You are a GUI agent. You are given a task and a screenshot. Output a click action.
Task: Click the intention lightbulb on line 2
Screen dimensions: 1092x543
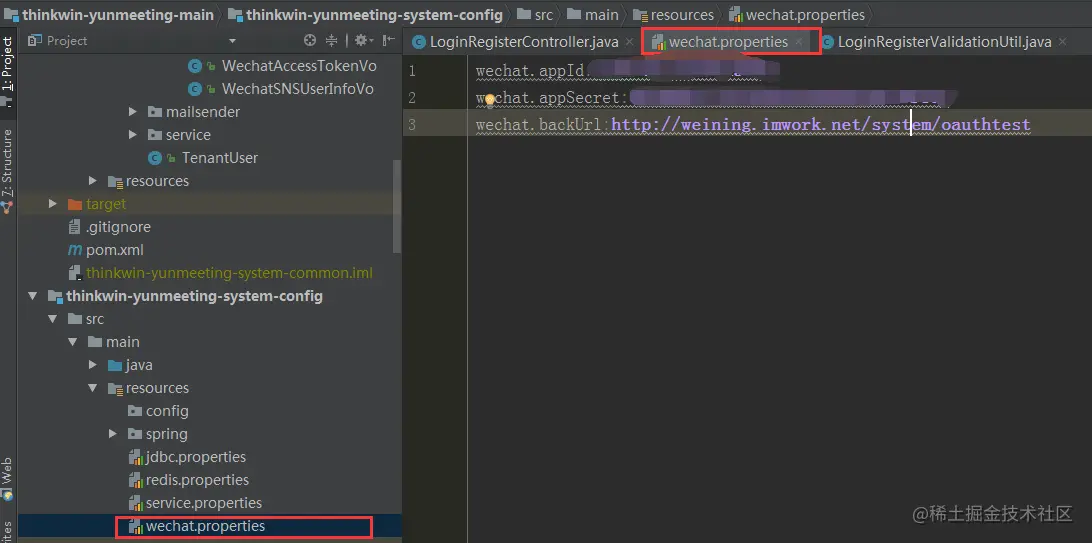pos(490,100)
